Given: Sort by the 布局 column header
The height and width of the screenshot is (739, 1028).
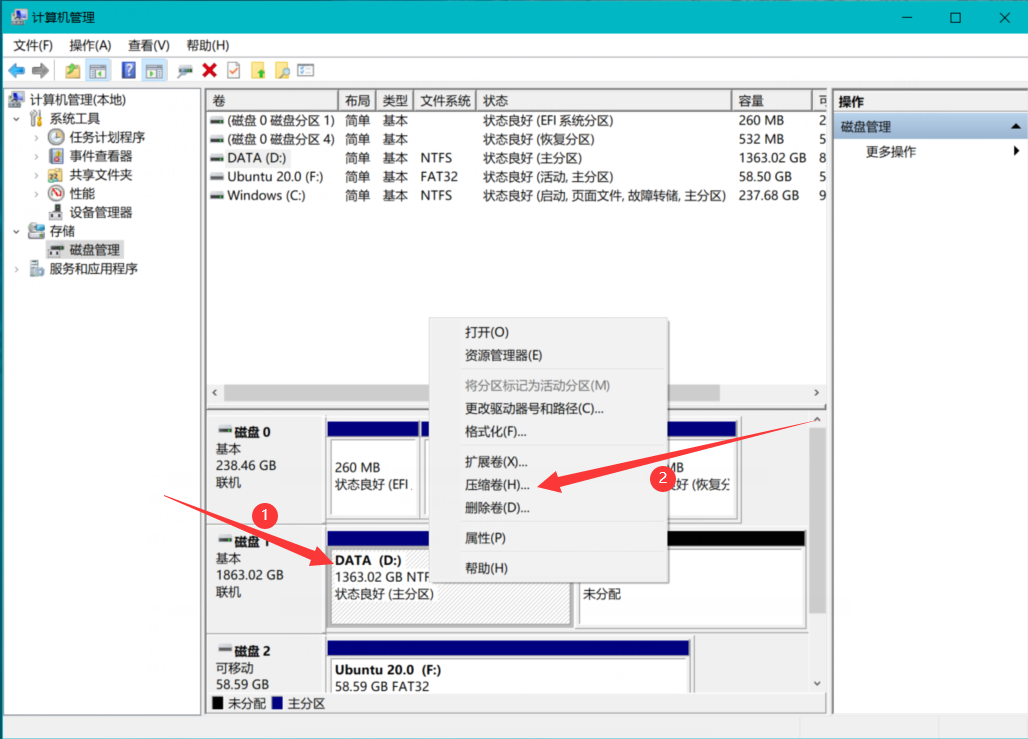Looking at the screenshot, I should pyautogui.click(x=357, y=100).
